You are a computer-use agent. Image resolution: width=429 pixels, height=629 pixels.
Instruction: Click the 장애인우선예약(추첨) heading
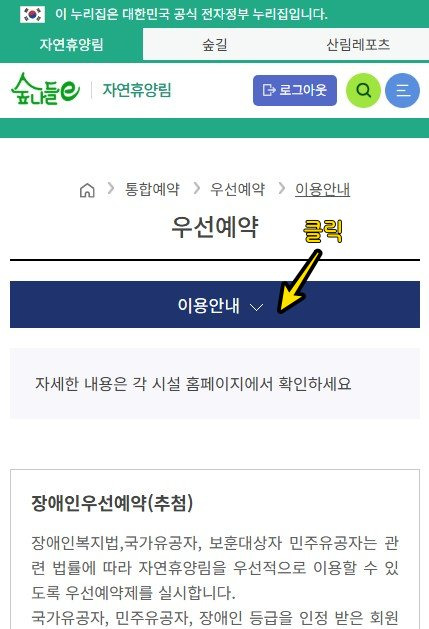coord(112,503)
